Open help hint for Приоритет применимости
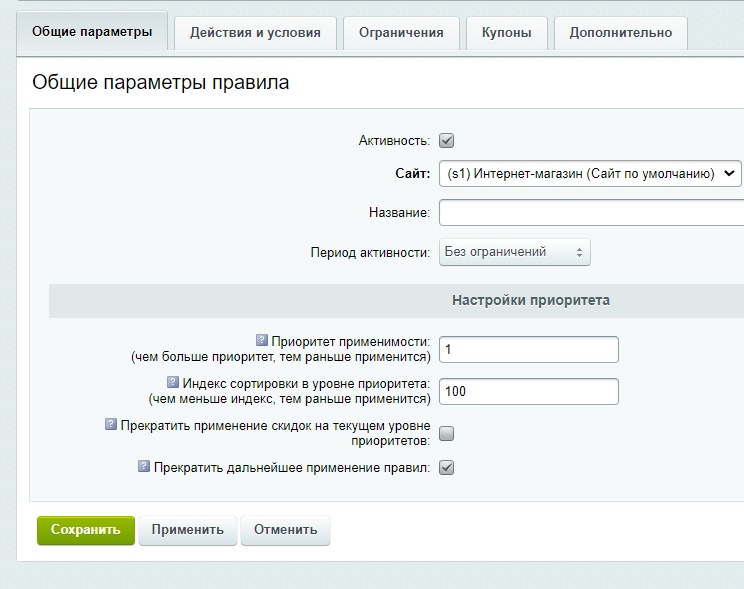This screenshot has width=744, height=589. 261,340
